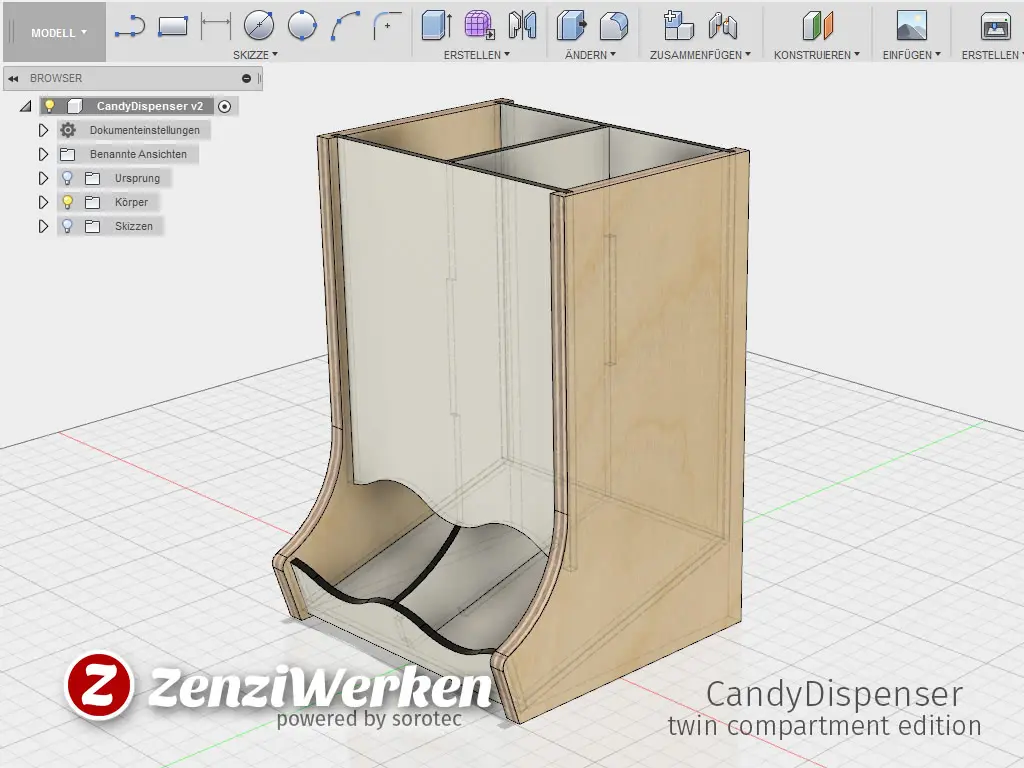
Task: Choose the Center Diameter Circle tool
Action: (x=259, y=26)
